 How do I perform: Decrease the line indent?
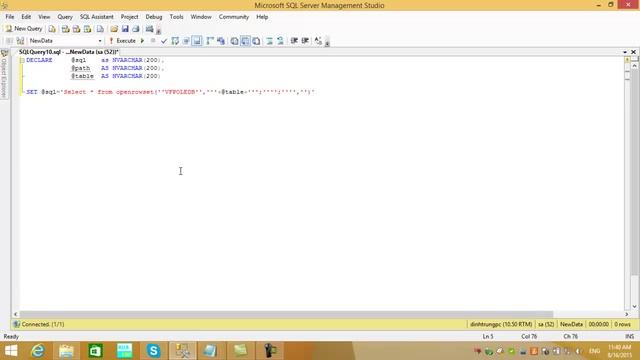(294, 41)
